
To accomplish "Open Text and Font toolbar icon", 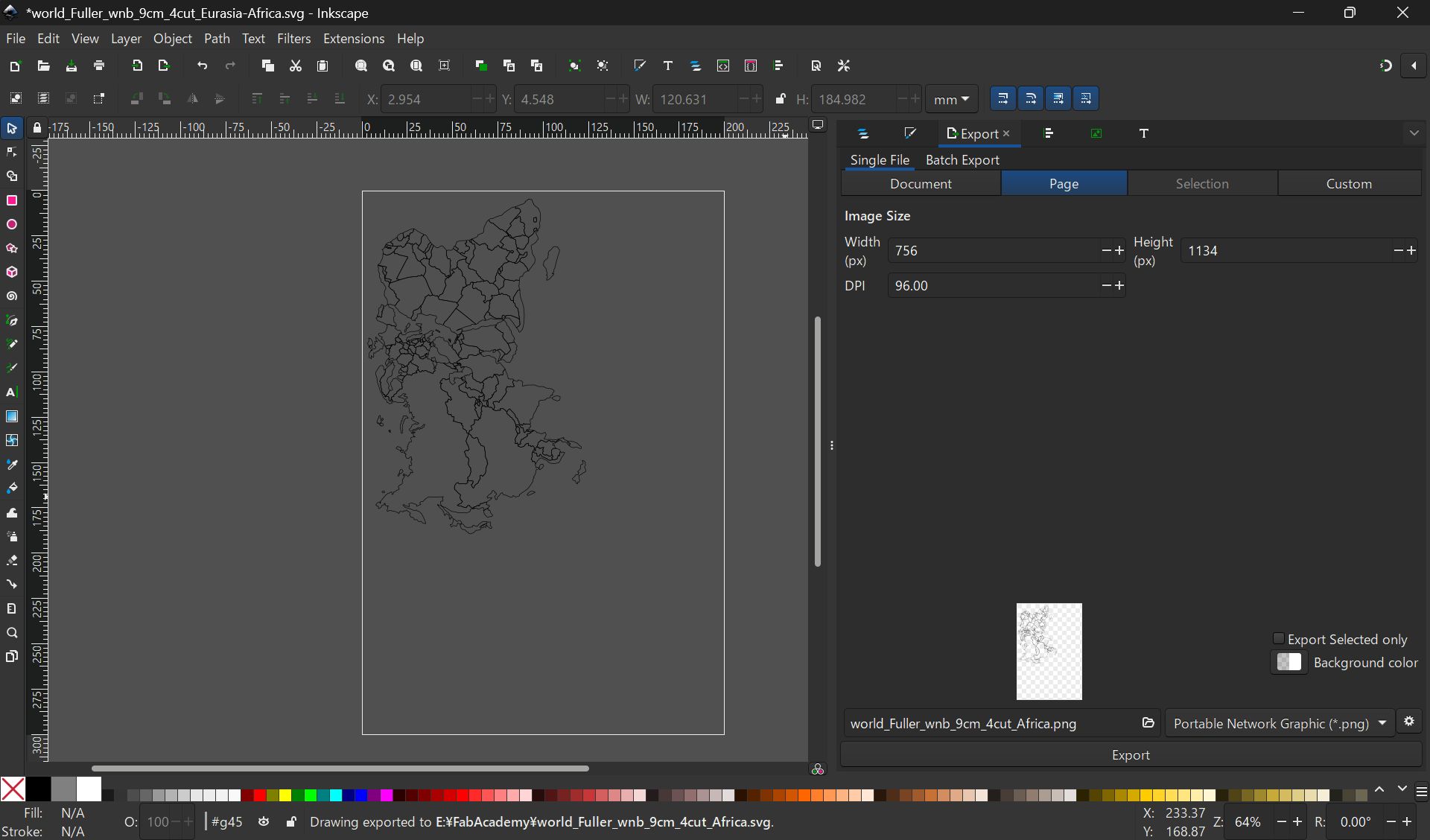I will pyautogui.click(x=668, y=66).
